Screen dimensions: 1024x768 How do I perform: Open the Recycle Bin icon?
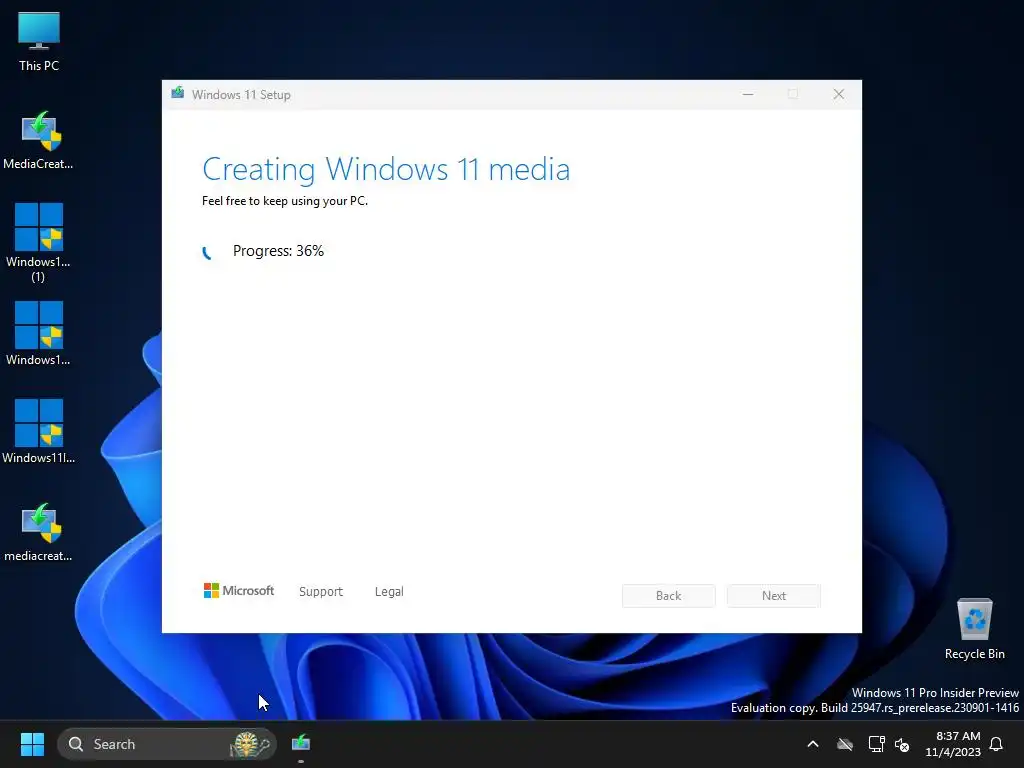(974, 628)
